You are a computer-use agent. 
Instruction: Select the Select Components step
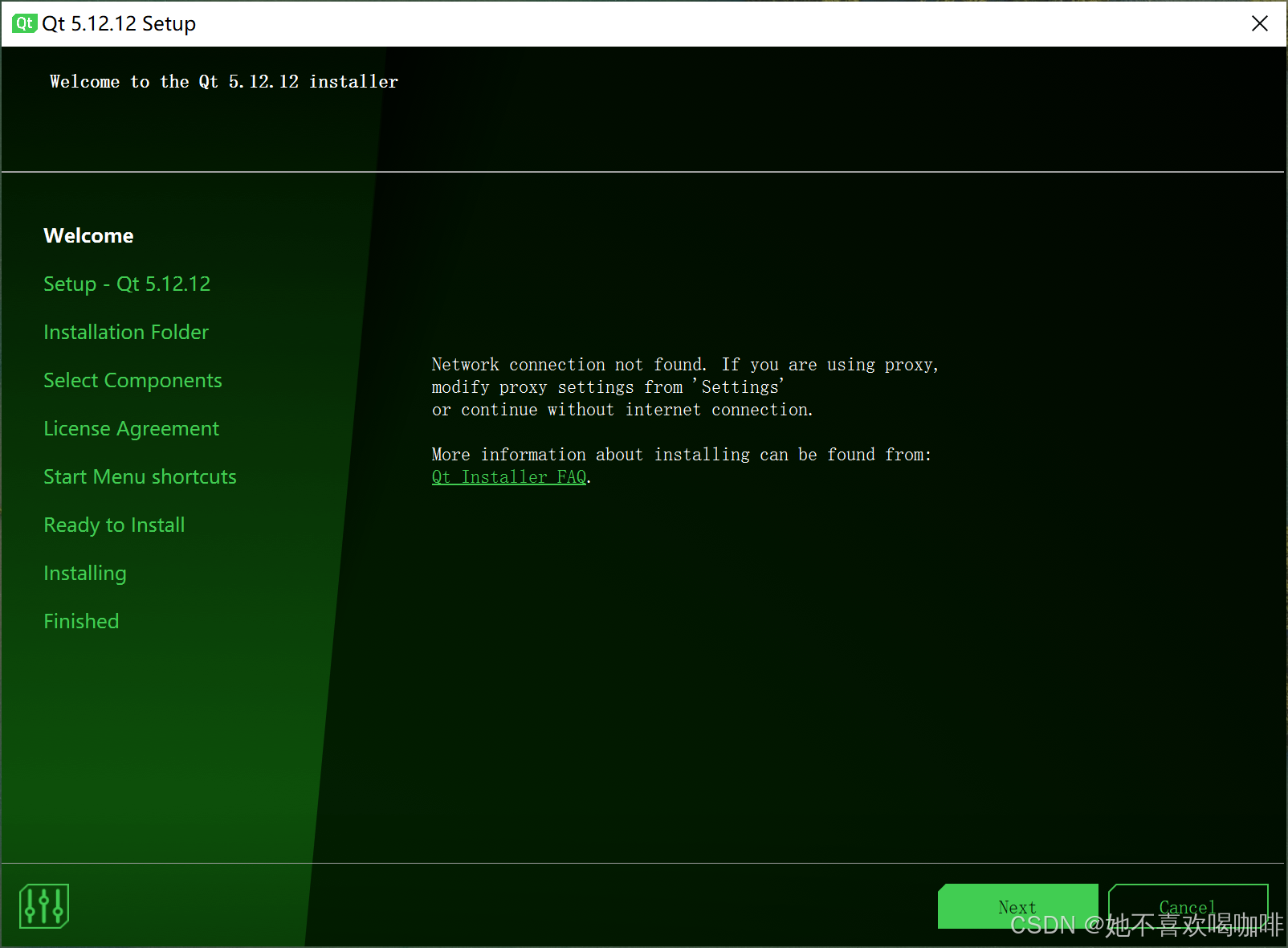[x=132, y=380]
